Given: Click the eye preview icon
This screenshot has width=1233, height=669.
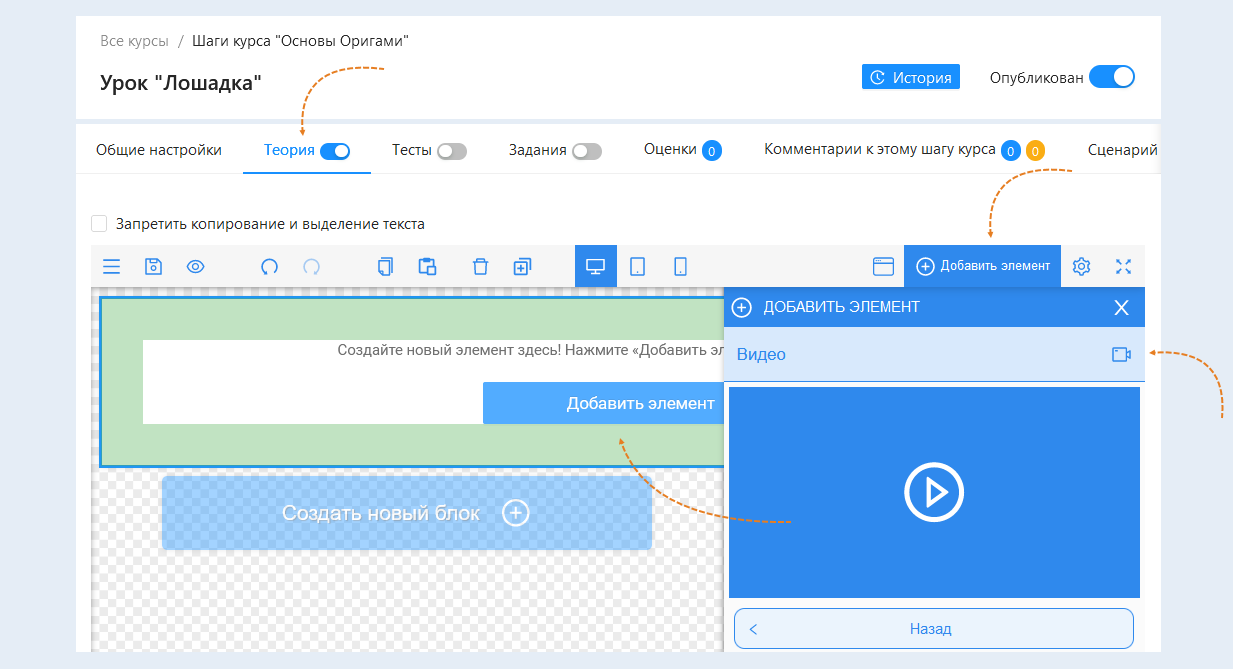Looking at the screenshot, I should (195, 266).
